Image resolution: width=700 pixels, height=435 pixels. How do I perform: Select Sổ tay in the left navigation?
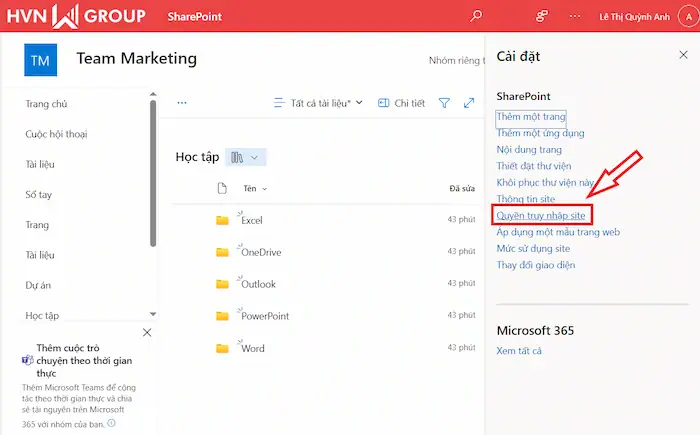coord(38,195)
